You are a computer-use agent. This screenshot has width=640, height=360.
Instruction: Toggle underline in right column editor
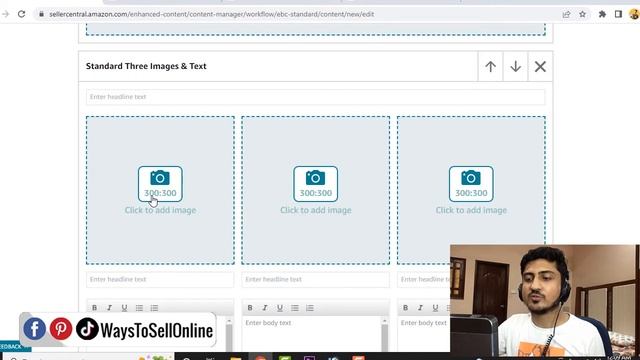(x=436, y=308)
